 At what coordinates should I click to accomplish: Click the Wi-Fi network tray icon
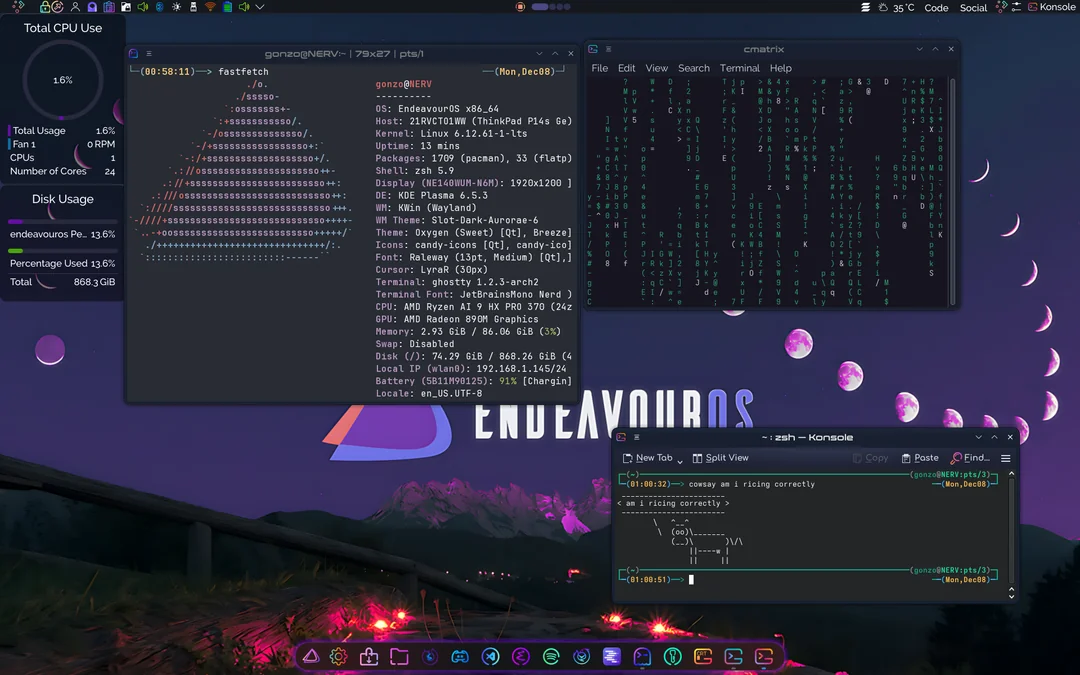[210, 7]
